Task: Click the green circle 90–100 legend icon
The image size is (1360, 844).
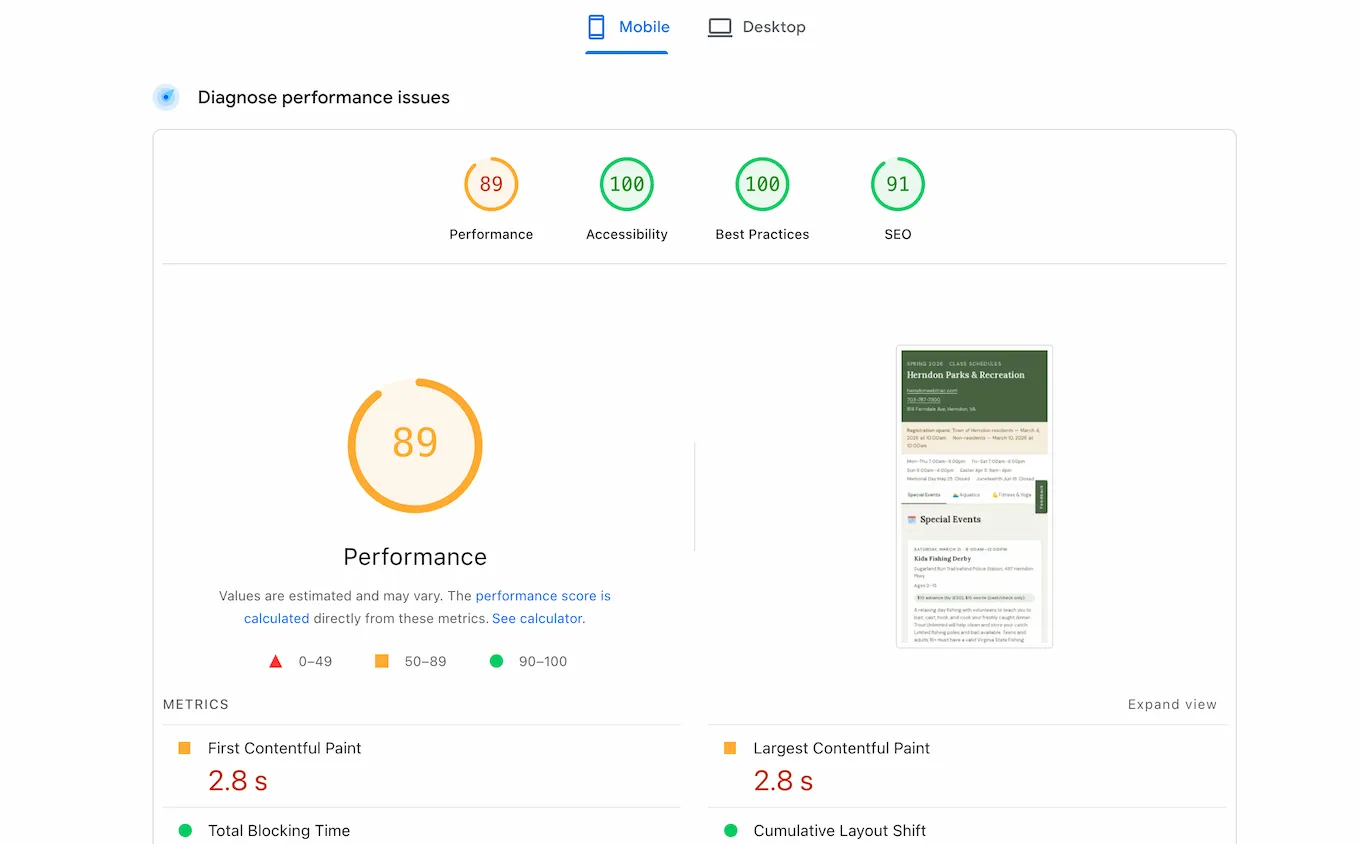Action: 496,661
